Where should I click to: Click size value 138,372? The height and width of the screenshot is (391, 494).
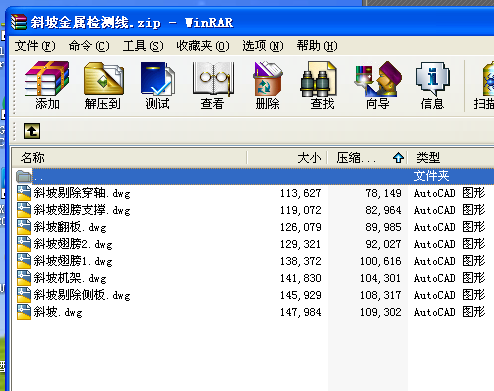tap(301, 261)
